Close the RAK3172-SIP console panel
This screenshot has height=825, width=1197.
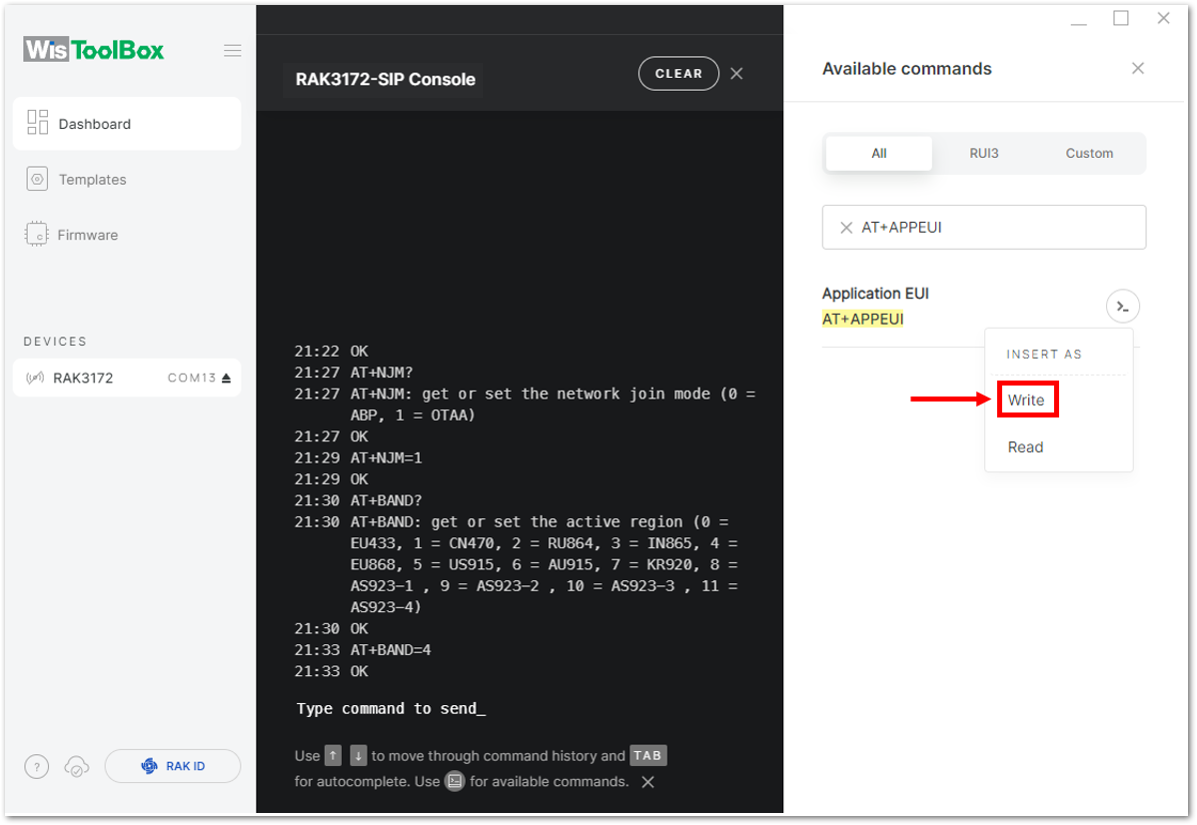(737, 73)
